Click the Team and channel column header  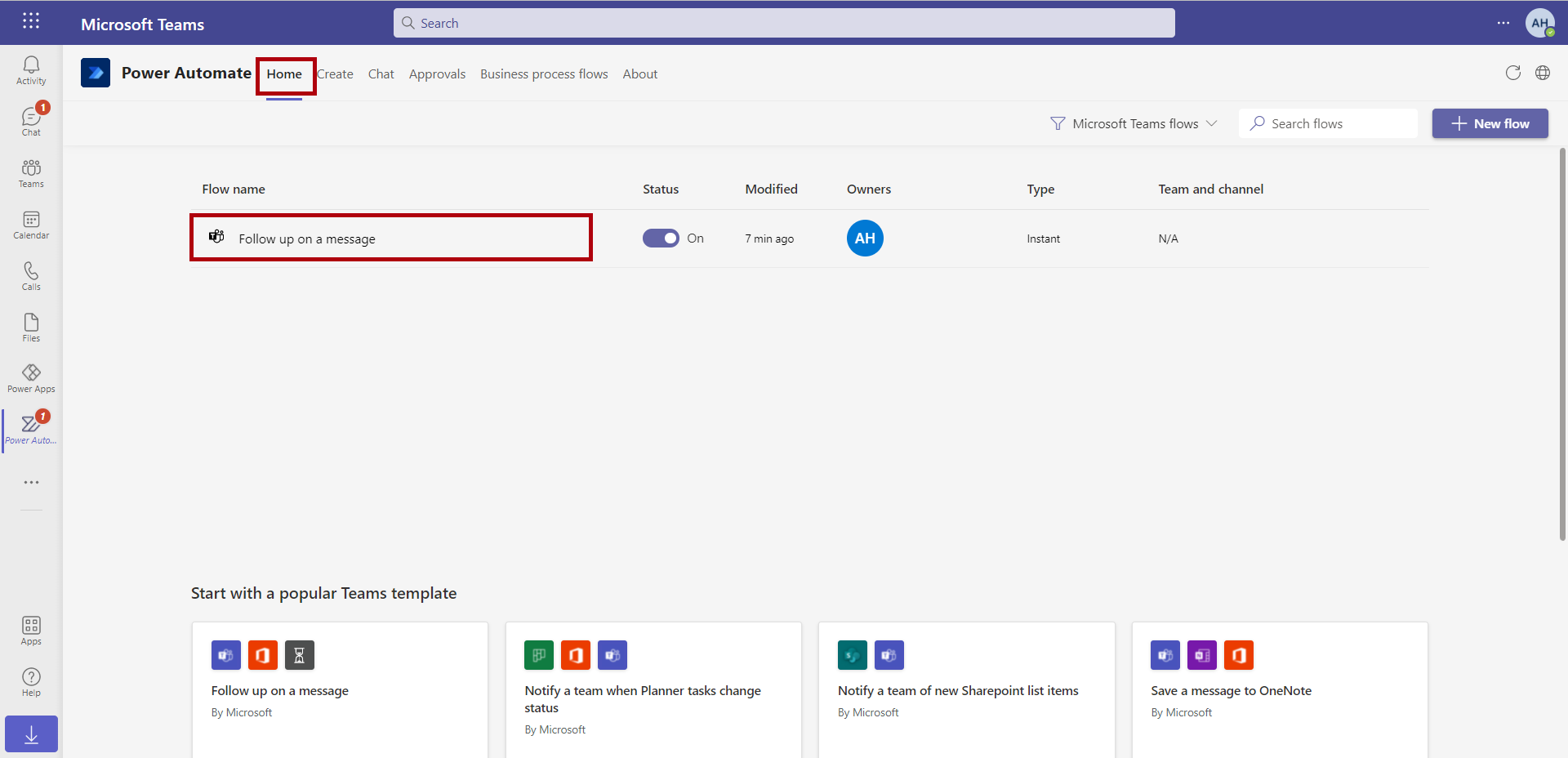pyautogui.click(x=1210, y=189)
